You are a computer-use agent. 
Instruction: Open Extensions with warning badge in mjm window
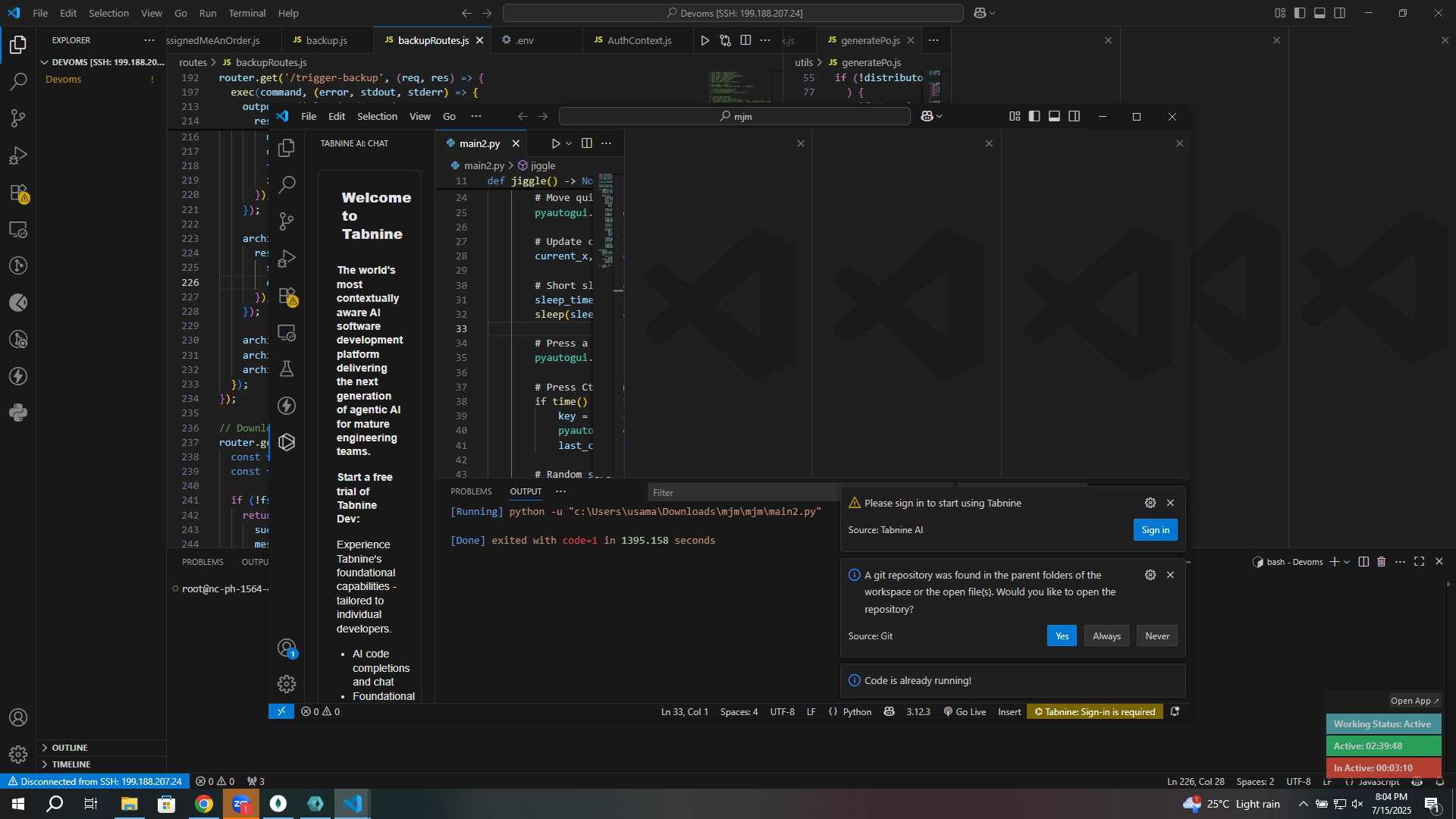pos(287,296)
